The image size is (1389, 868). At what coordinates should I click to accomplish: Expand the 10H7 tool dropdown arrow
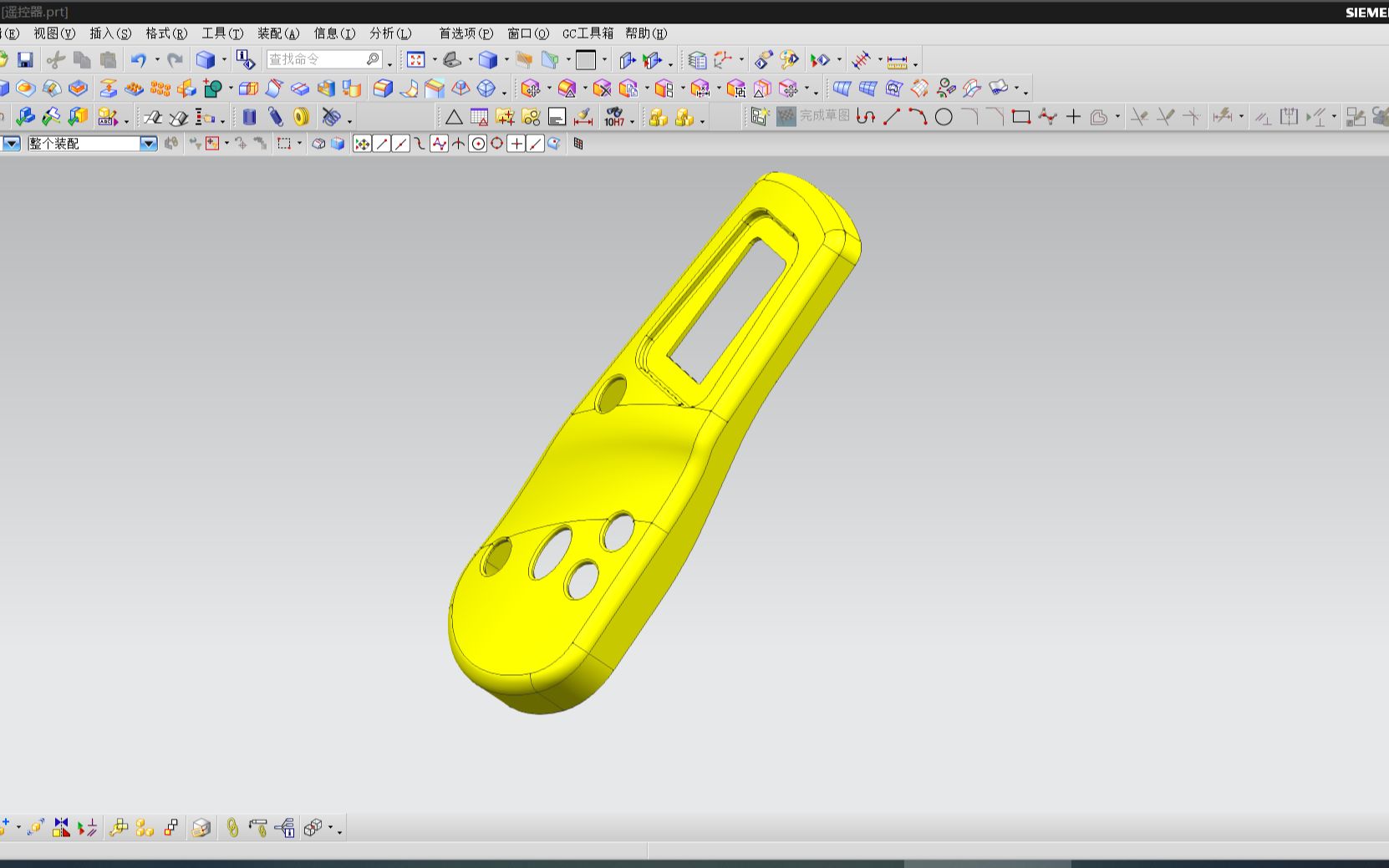pyautogui.click(x=633, y=119)
